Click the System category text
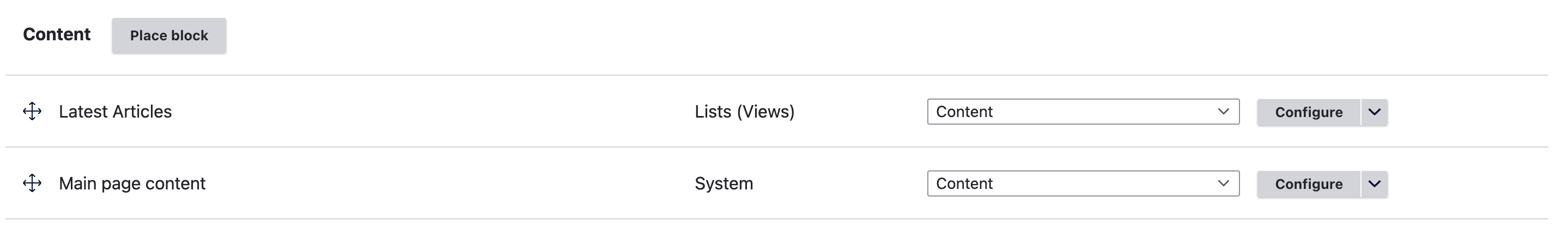Screen dimensions: 1568x233 click(723, 183)
